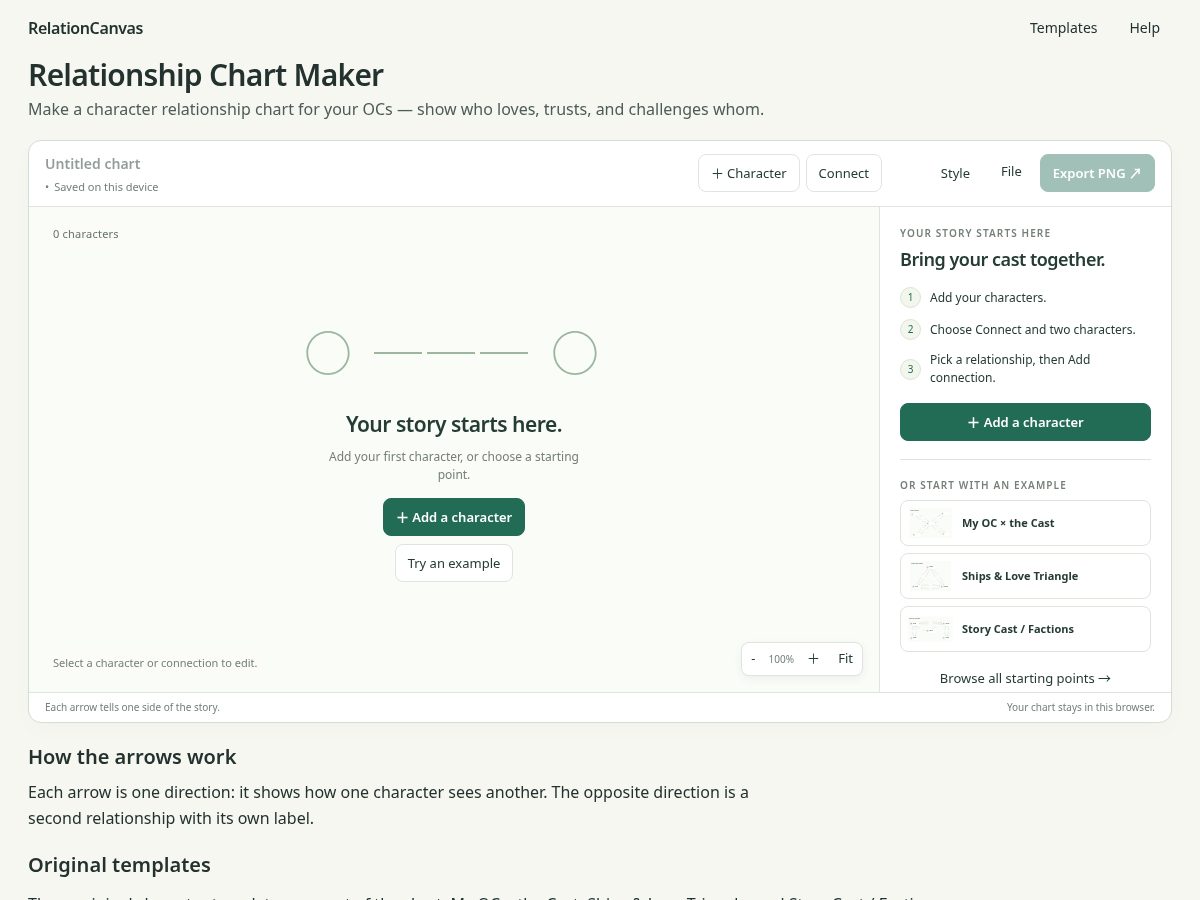Click the right circle in the placeholder illustration
This screenshot has width=1200, height=900.
click(575, 353)
